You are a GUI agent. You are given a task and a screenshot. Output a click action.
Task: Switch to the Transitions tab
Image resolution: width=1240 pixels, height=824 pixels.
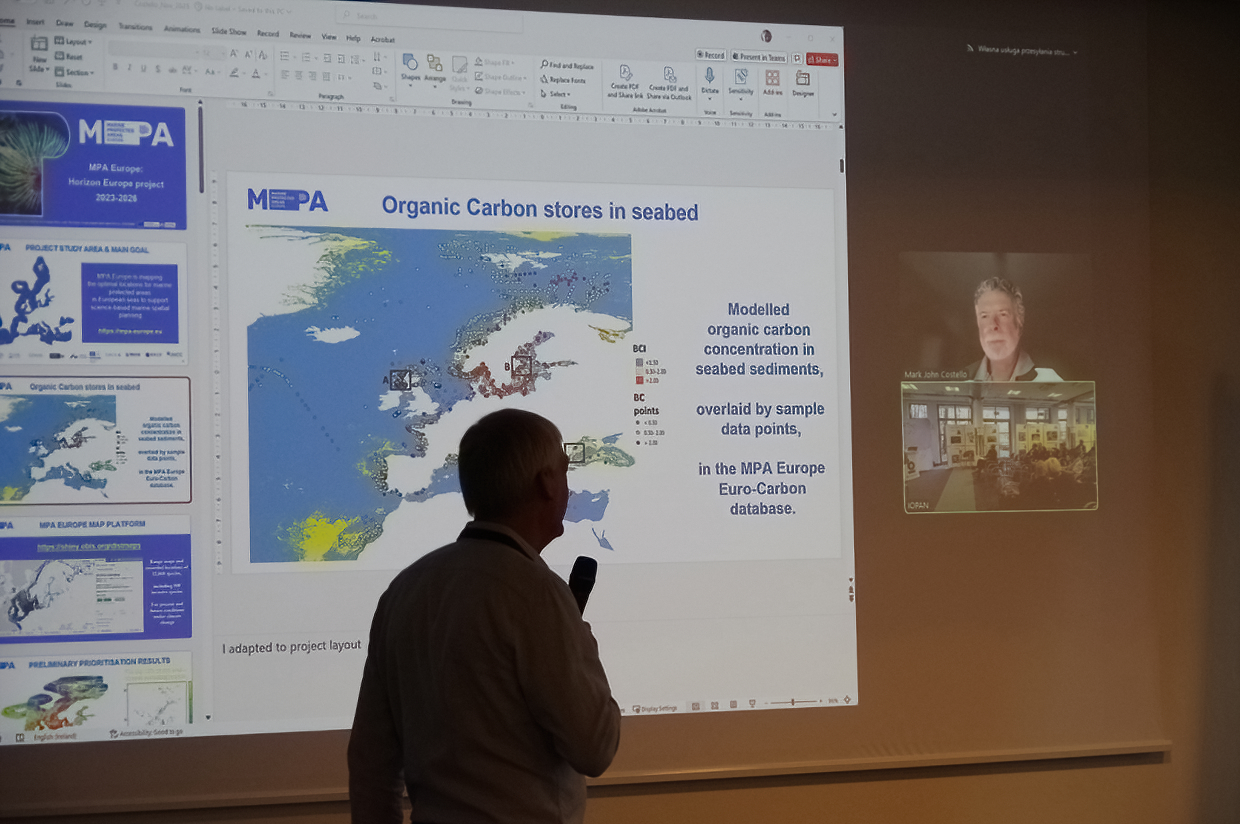click(135, 27)
